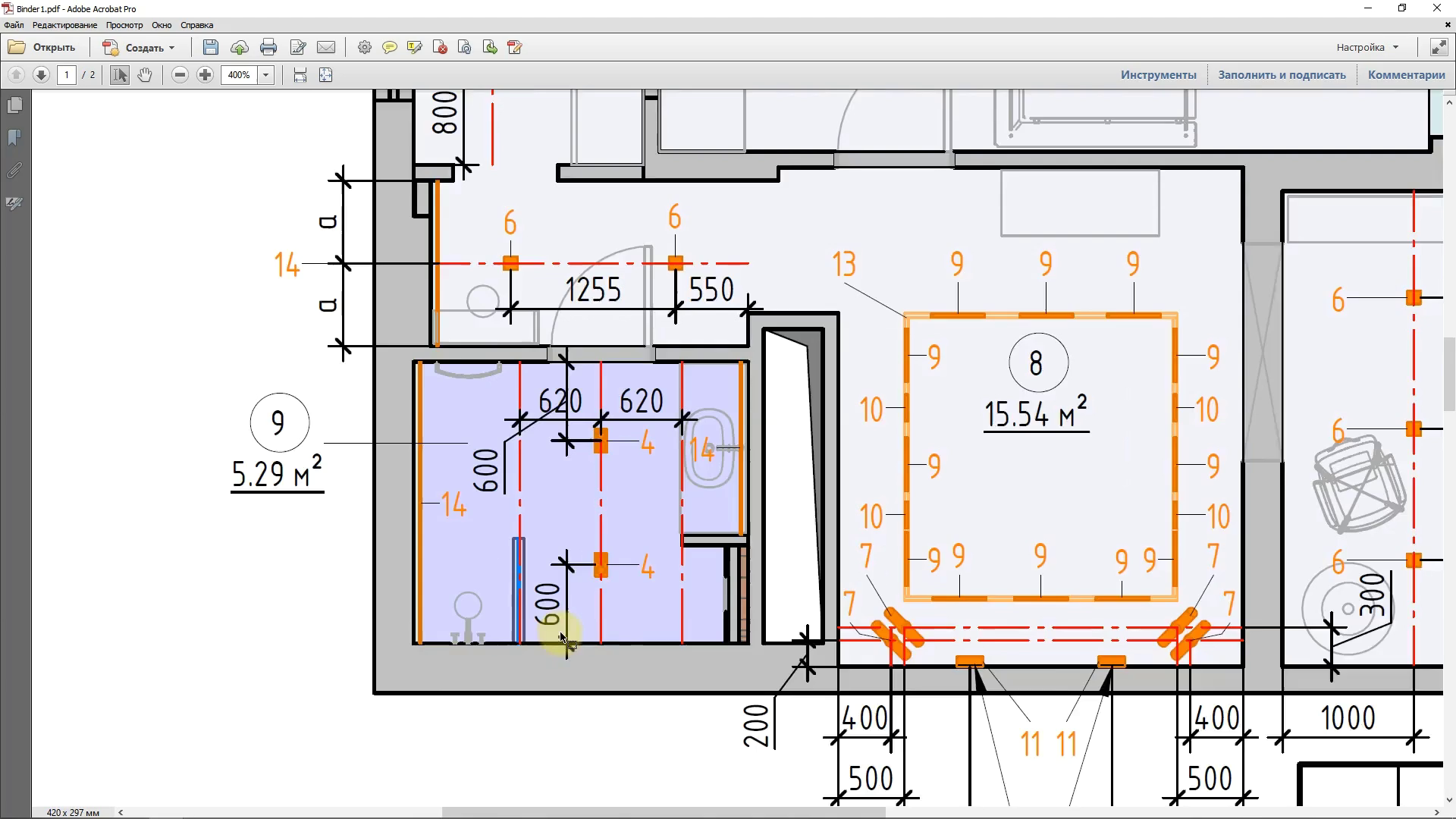Click the page number input field
Image resolution: width=1456 pixels, height=819 pixels.
(67, 75)
